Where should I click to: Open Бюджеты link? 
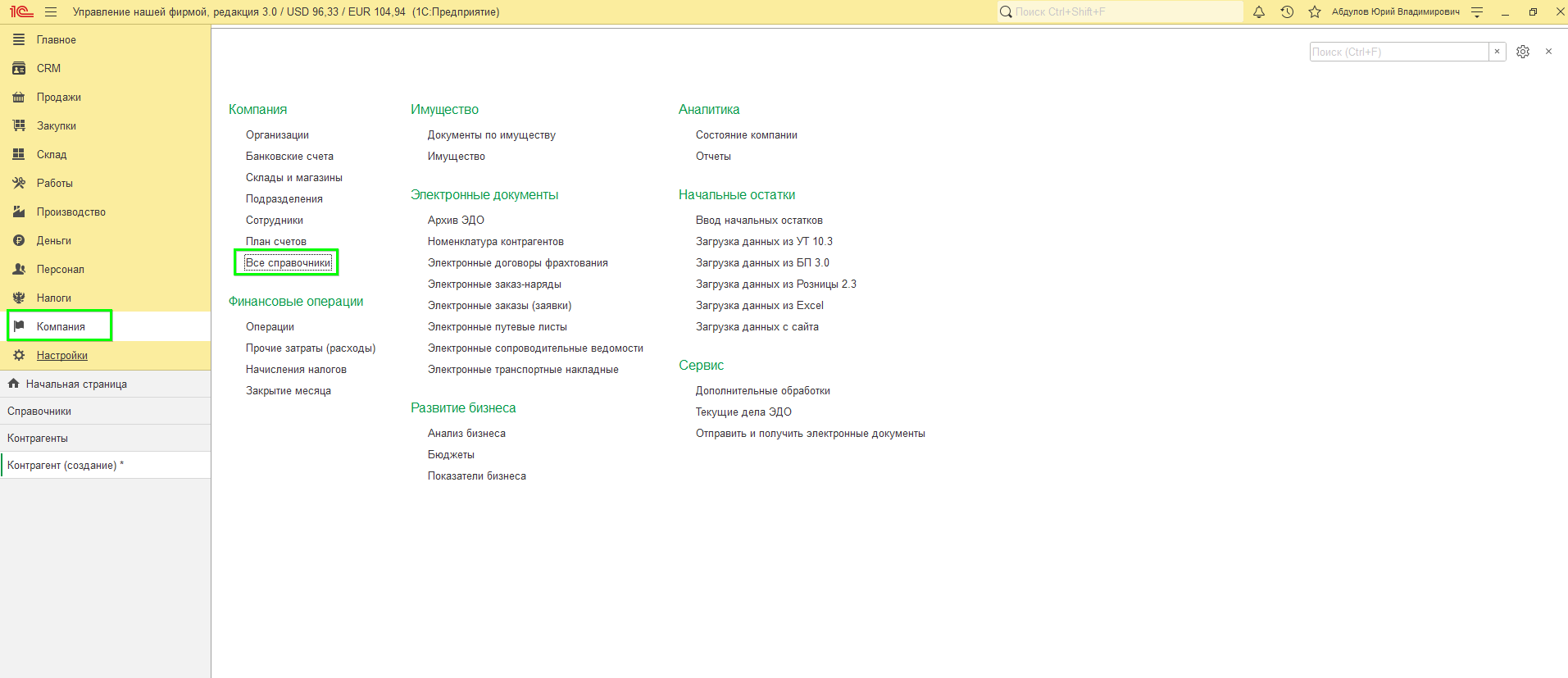(x=451, y=454)
